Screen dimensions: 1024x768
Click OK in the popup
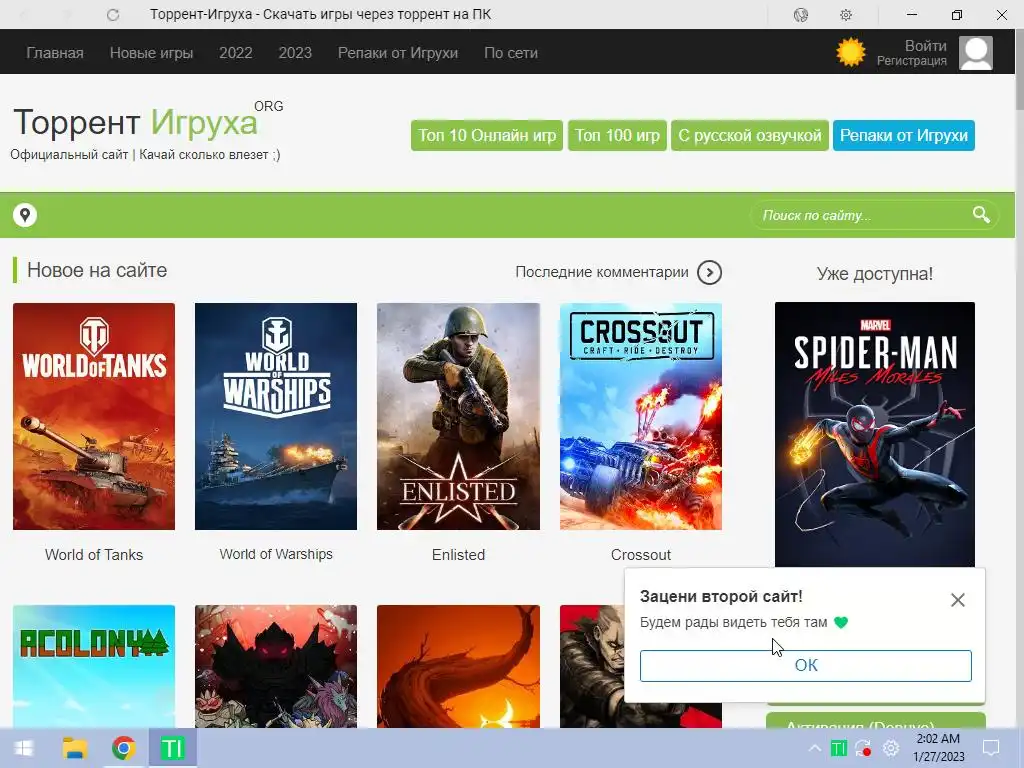click(805, 665)
